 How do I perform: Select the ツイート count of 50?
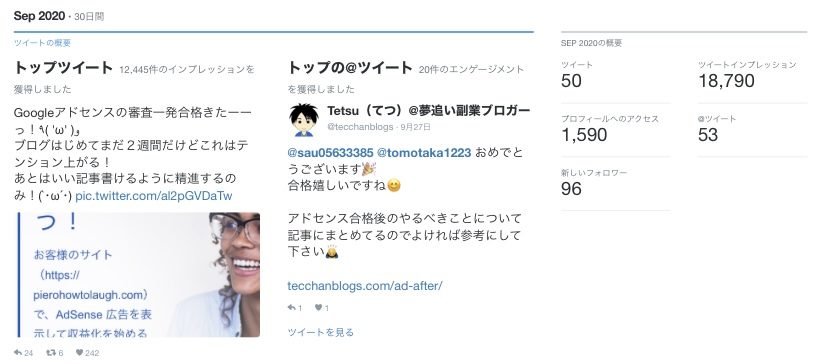(571, 81)
